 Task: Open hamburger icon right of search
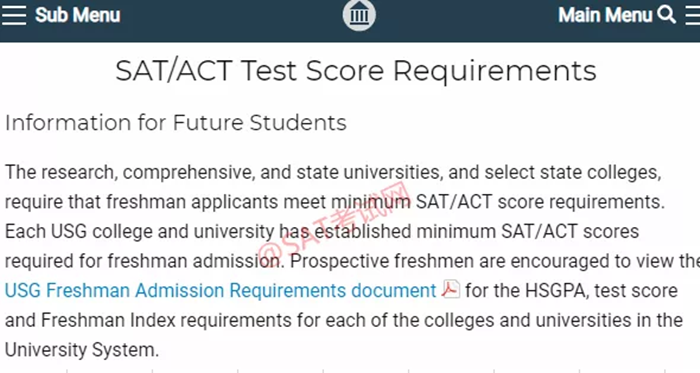pyautogui.click(x=692, y=15)
